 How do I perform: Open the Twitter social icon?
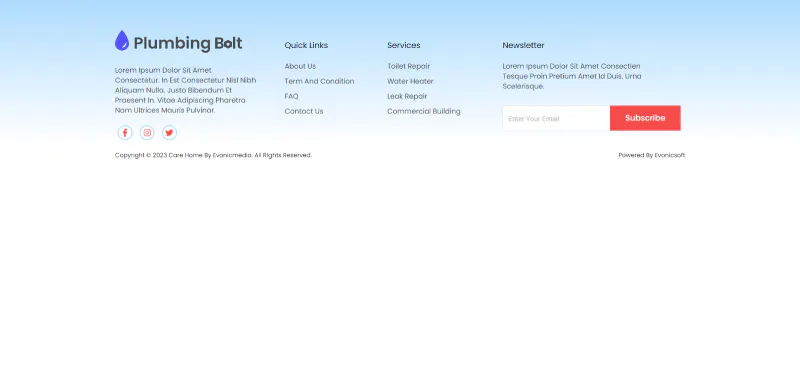(169, 133)
